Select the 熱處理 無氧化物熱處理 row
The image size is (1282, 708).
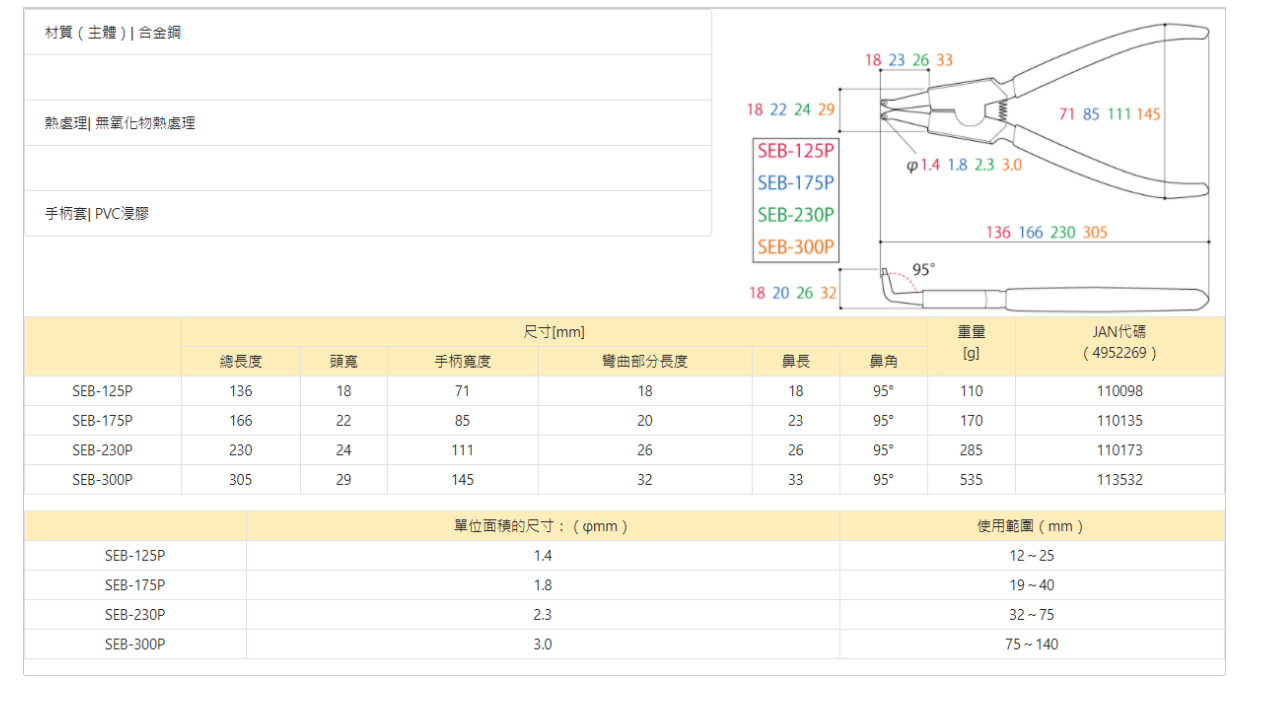(367, 123)
